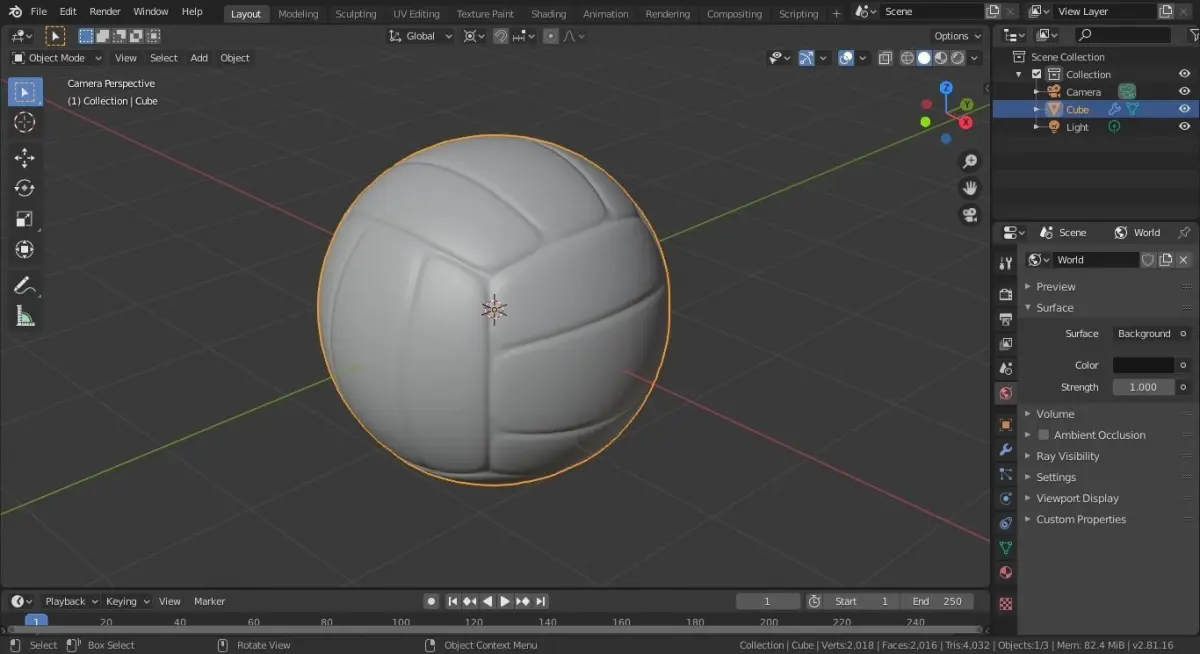This screenshot has width=1200, height=654.
Task: Expand the Preview panel
Action: (x=1056, y=287)
